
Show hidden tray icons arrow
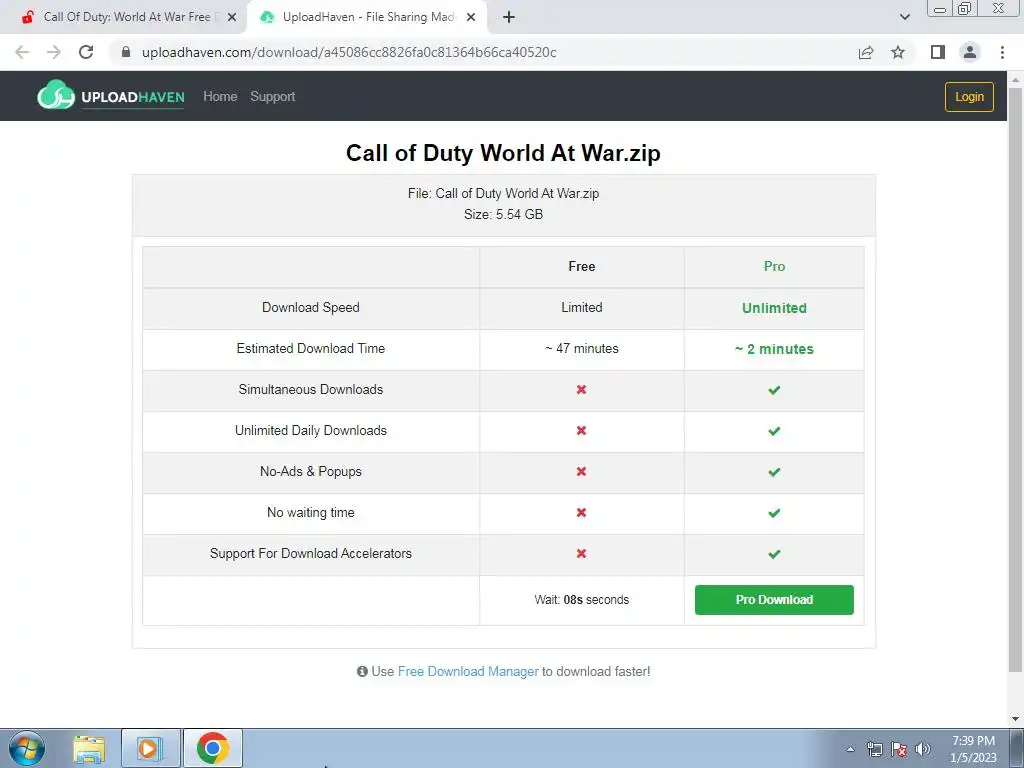click(850, 749)
